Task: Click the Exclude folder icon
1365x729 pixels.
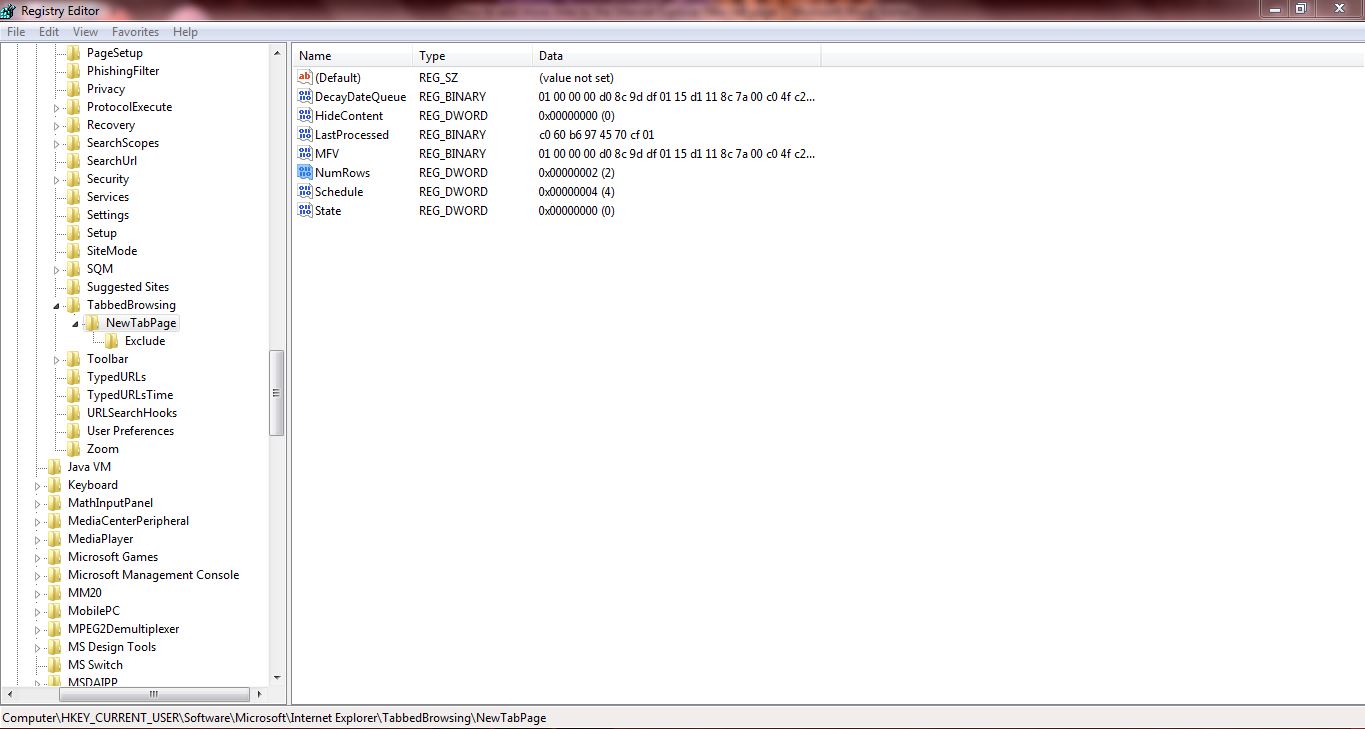Action: pyautogui.click(x=111, y=341)
